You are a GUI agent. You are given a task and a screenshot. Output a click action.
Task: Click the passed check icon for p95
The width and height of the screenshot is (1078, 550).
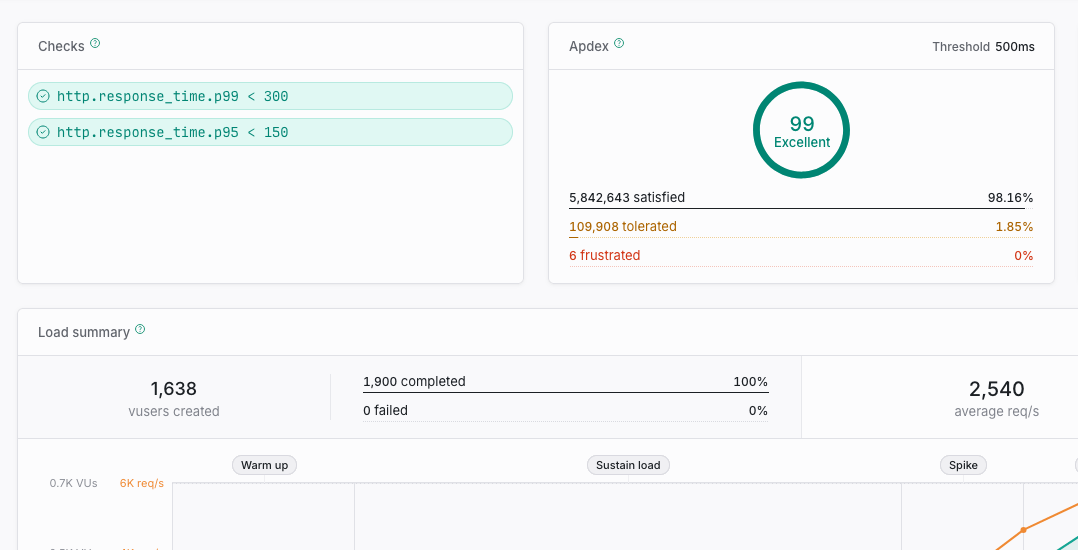click(43, 132)
